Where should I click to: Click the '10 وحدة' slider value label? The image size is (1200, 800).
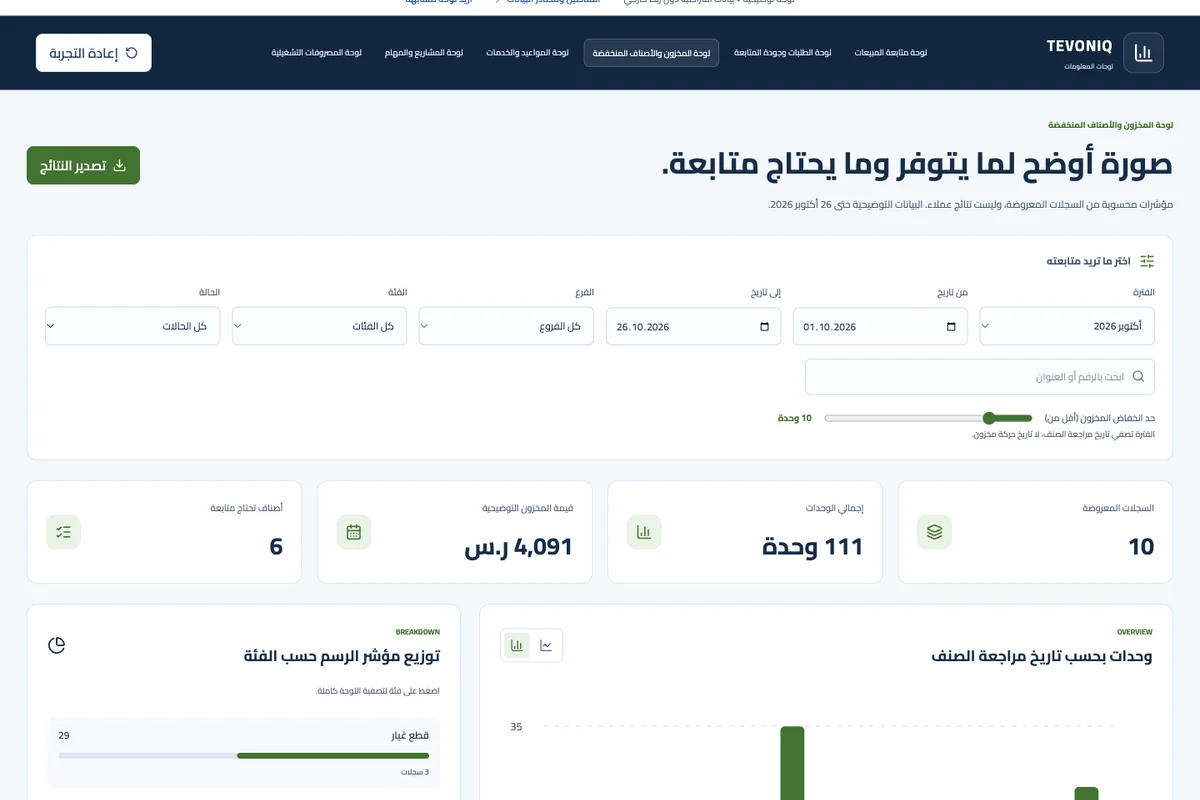[x=795, y=418]
